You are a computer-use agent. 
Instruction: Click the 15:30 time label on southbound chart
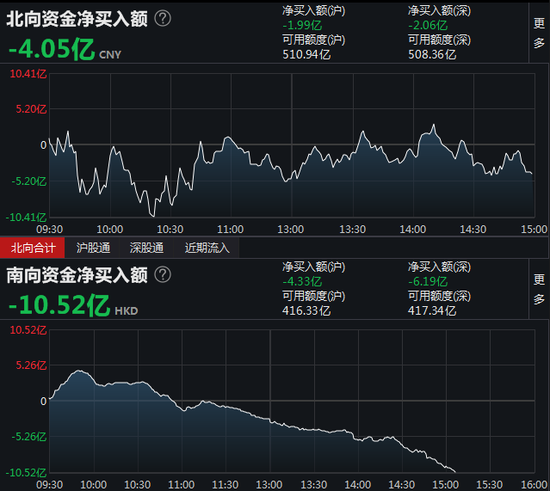(x=490, y=485)
